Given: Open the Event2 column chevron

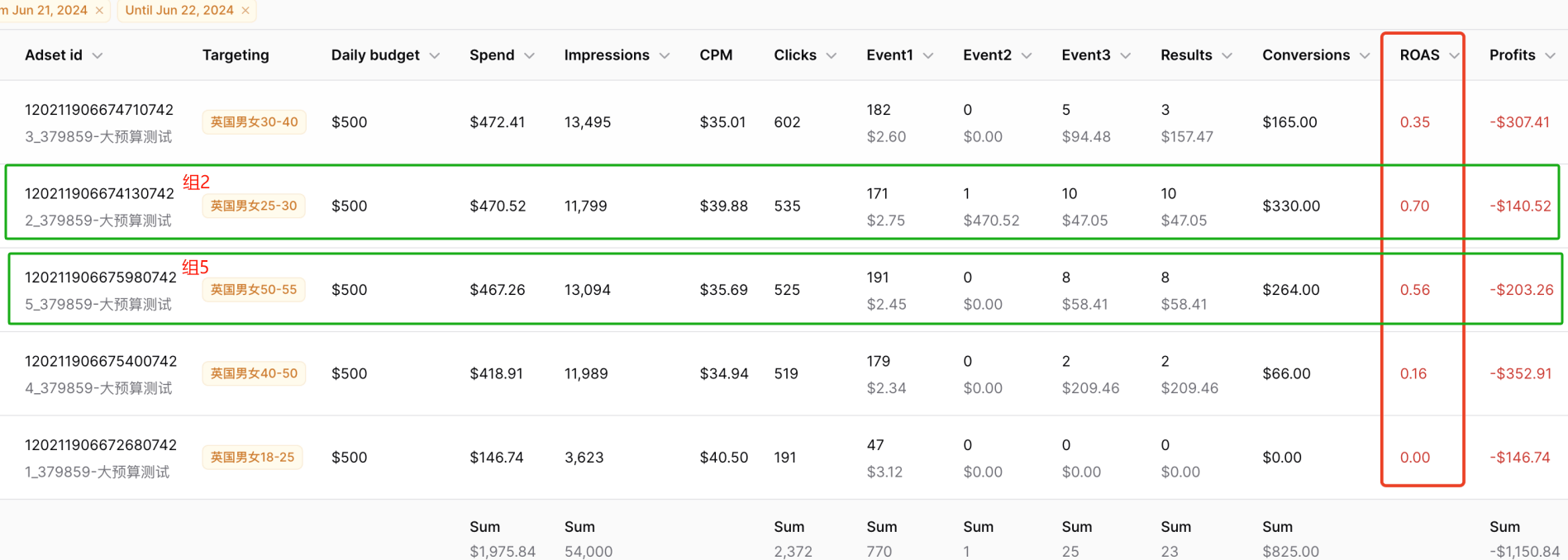Looking at the screenshot, I should [1027, 56].
